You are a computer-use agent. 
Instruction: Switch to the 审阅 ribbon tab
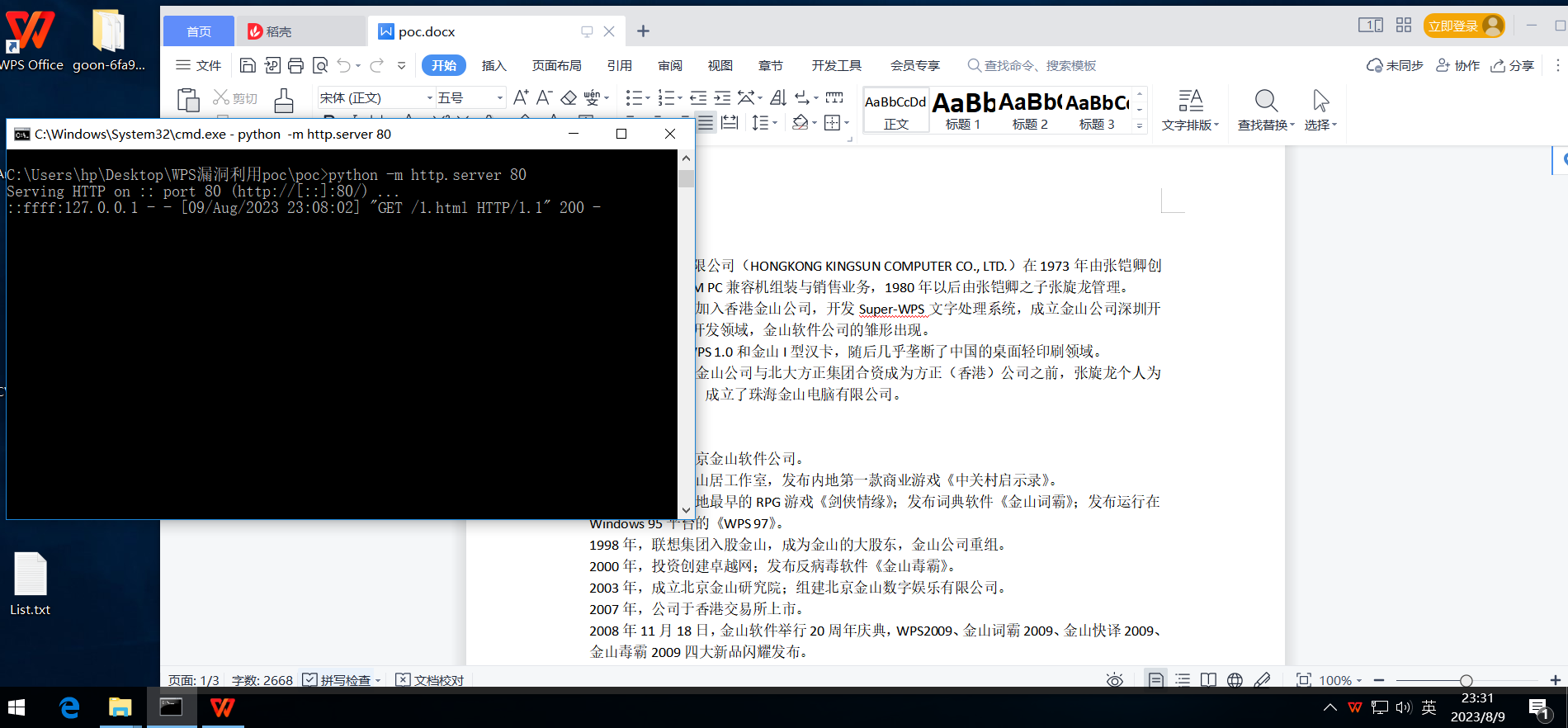coord(670,65)
